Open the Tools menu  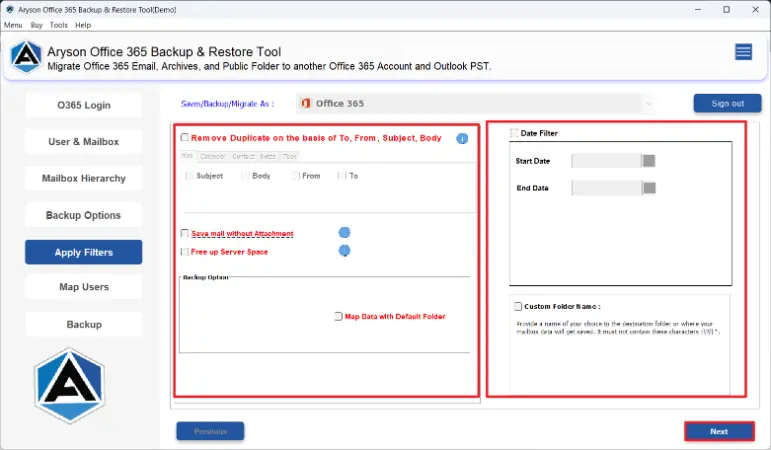click(x=59, y=25)
